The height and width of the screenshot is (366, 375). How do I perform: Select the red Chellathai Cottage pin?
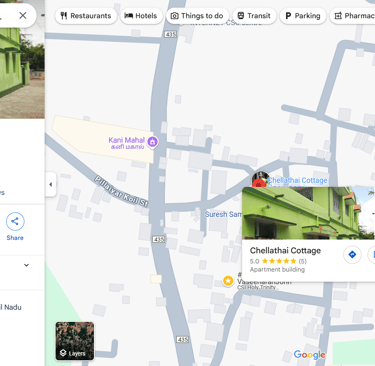259,182
